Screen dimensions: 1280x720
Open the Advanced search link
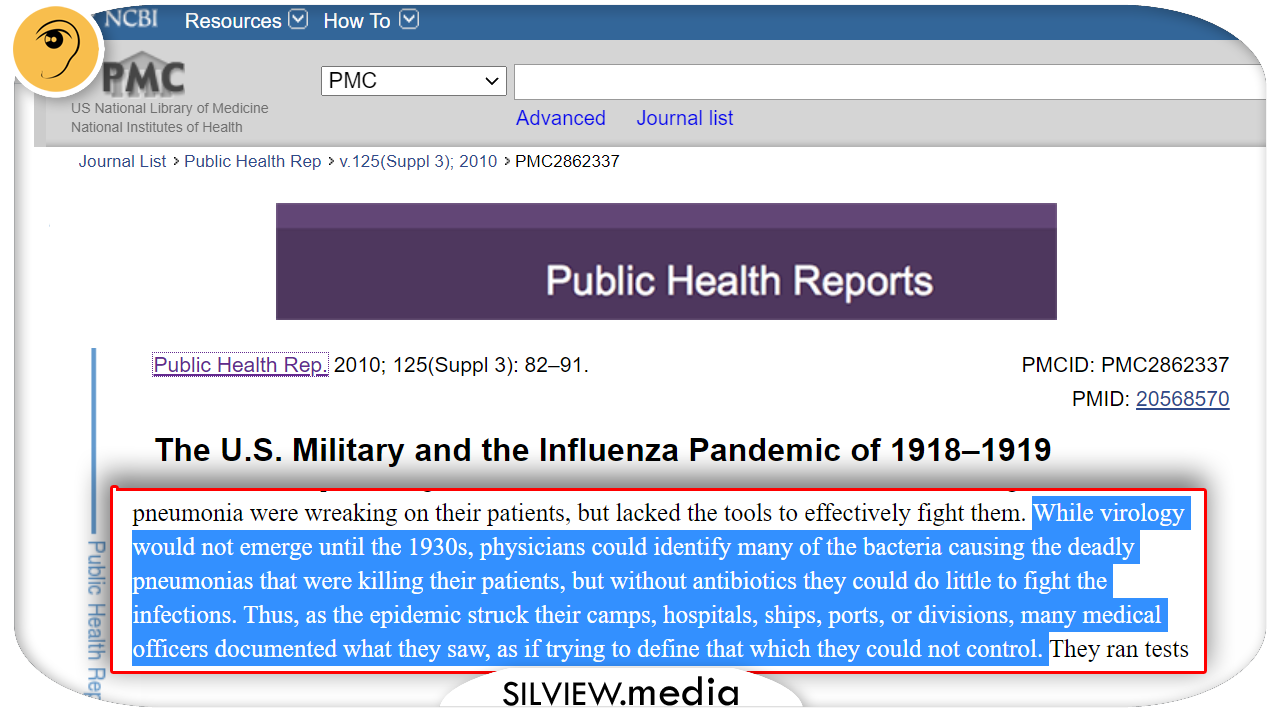[560, 118]
